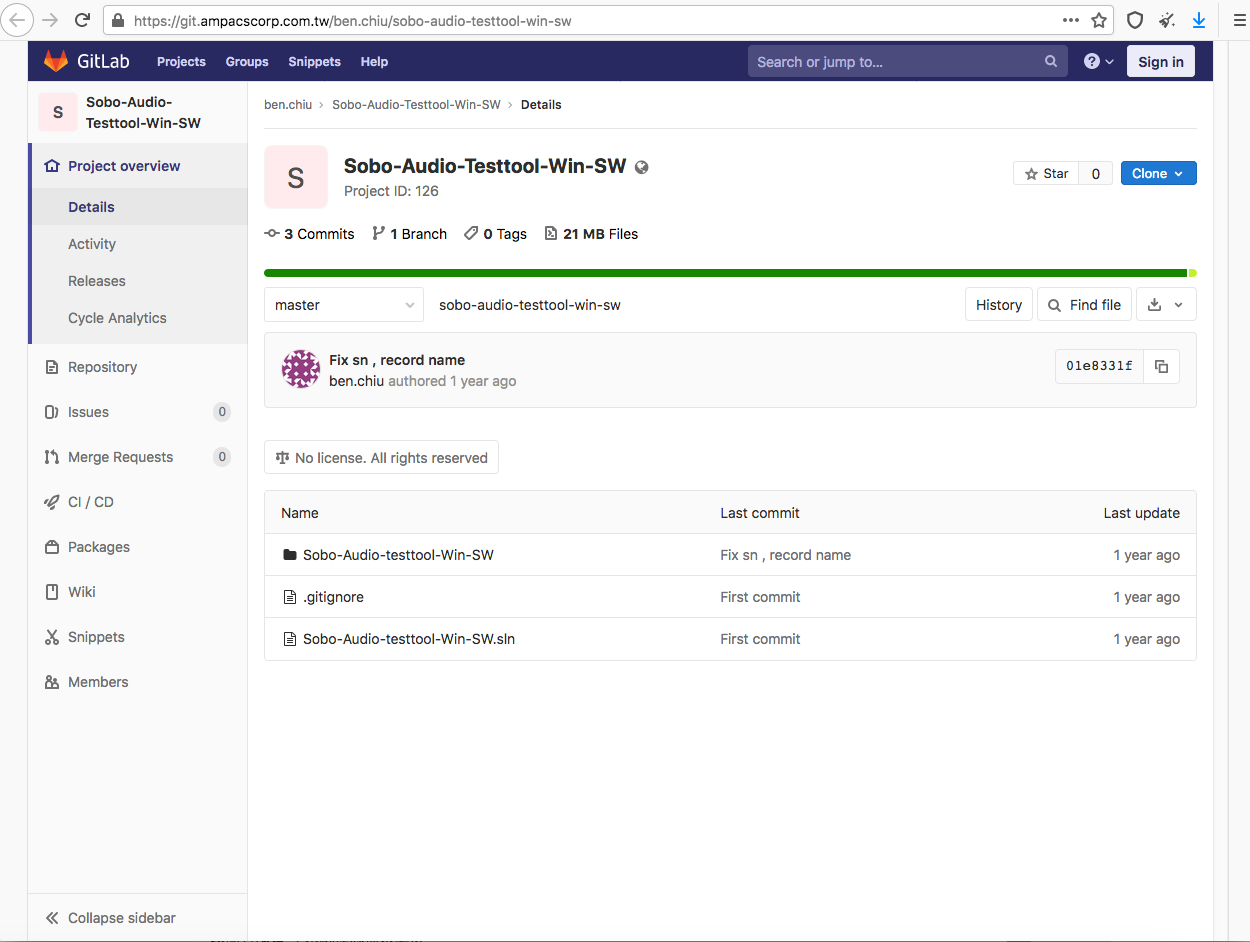Open the help question mark menu
Viewport: 1250px width, 942px height.
1098,61
